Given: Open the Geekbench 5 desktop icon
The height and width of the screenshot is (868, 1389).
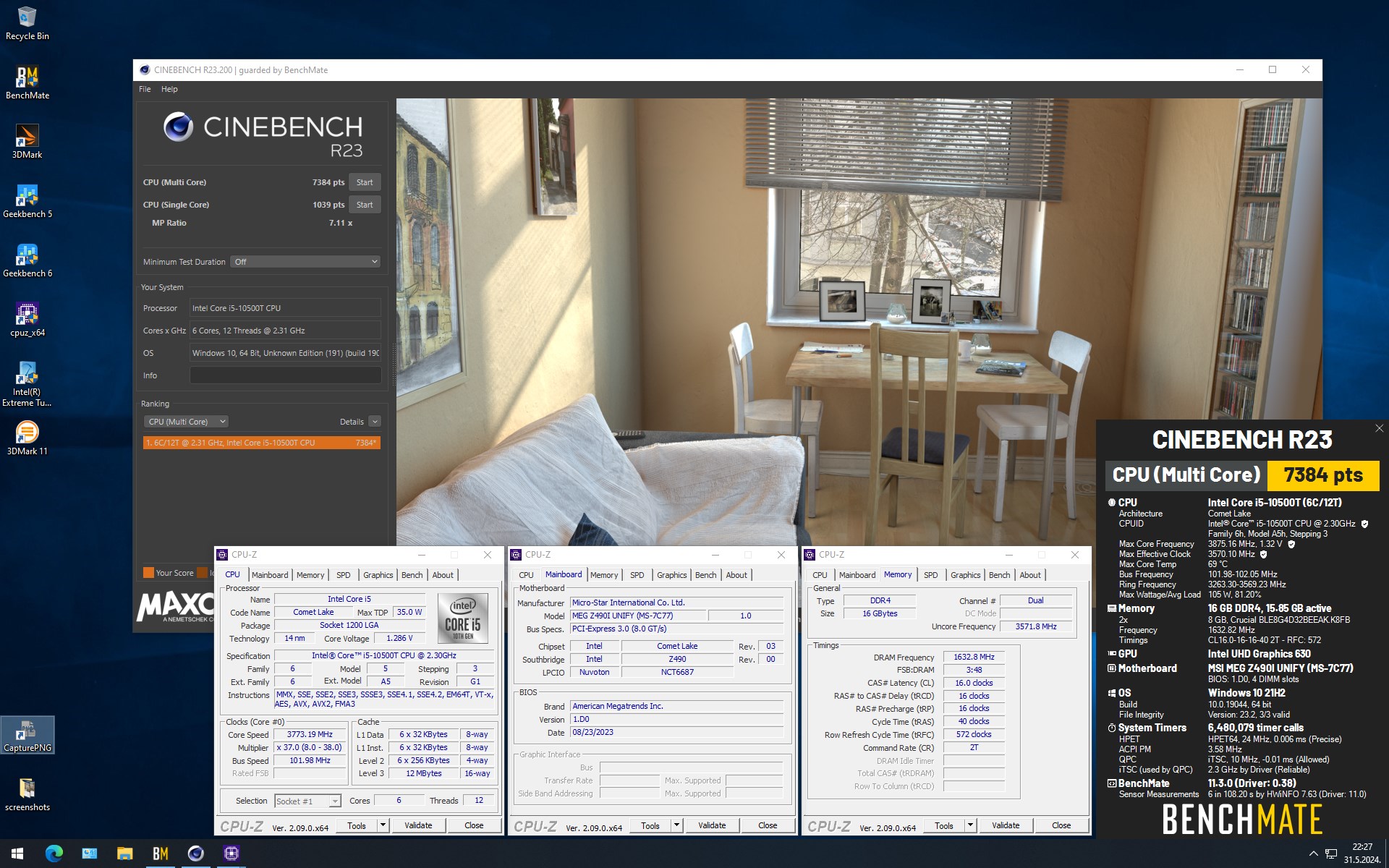Looking at the screenshot, I should [x=27, y=201].
